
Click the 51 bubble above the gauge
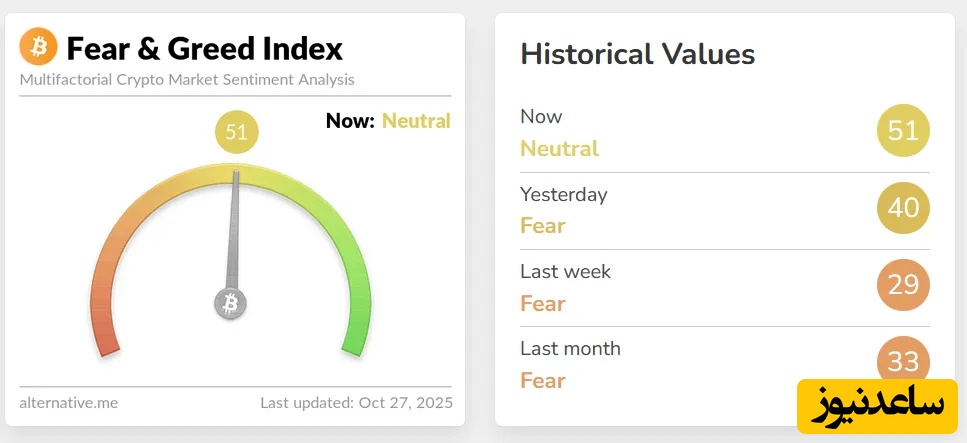pos(237,132)
